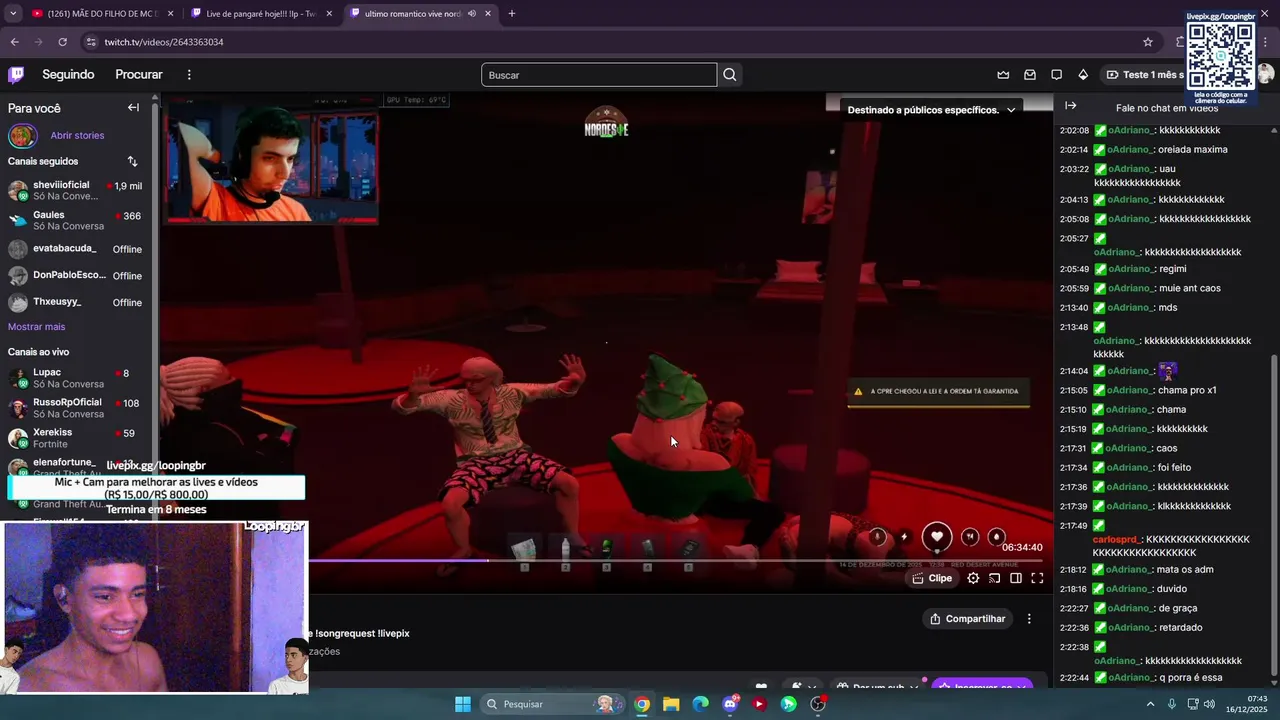Open Xerekiss Fortnite channel
1280x720 pixels.
pyautogui.click(x=75, y=438)
